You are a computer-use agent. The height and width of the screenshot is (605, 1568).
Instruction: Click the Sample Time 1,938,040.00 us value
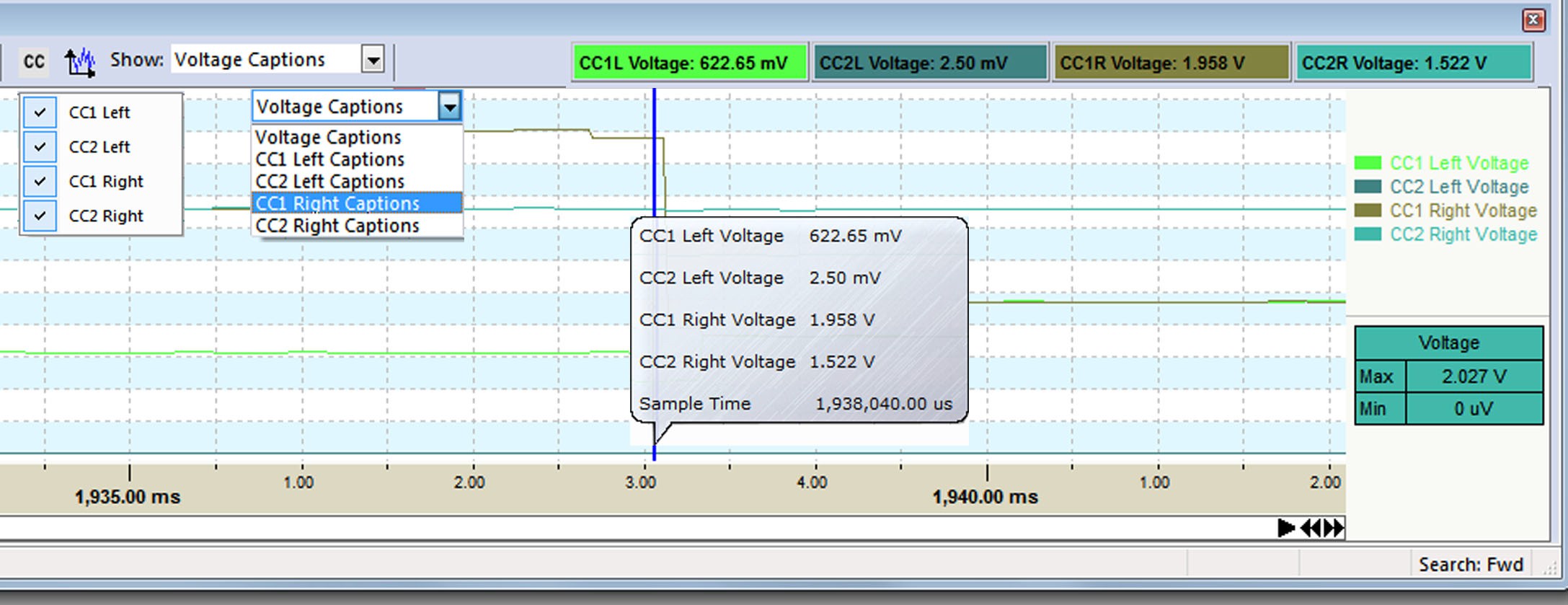tap(883, 404)
